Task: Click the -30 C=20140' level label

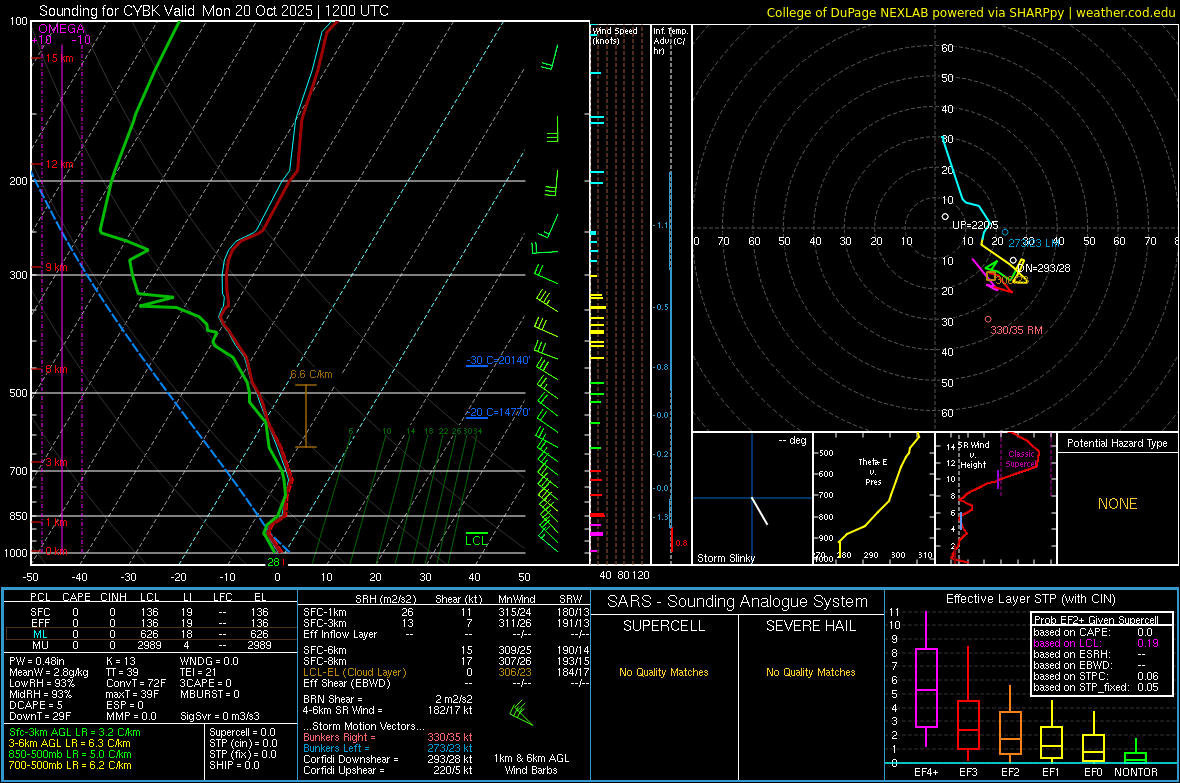Action: pos(498,360)
